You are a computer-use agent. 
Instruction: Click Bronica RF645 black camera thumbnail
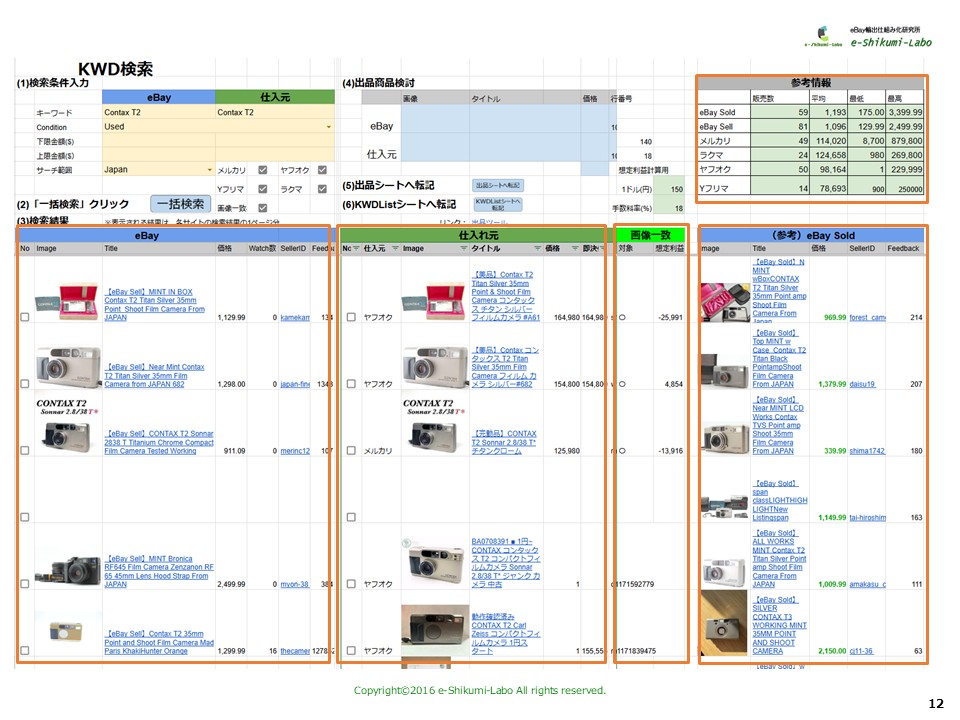[x=68, y=570]
